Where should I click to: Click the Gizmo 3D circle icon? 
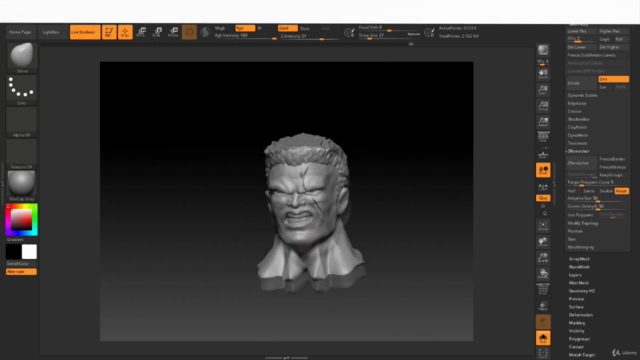[x=189, y=32]
